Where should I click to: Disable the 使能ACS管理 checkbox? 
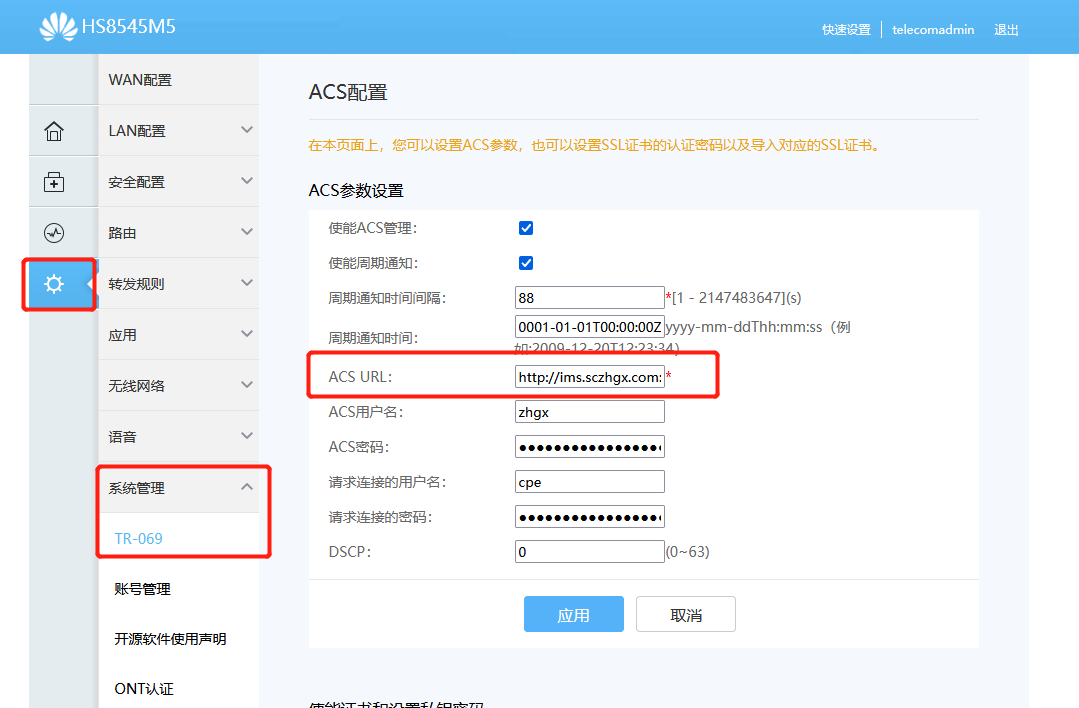click(x=526, y=228)
